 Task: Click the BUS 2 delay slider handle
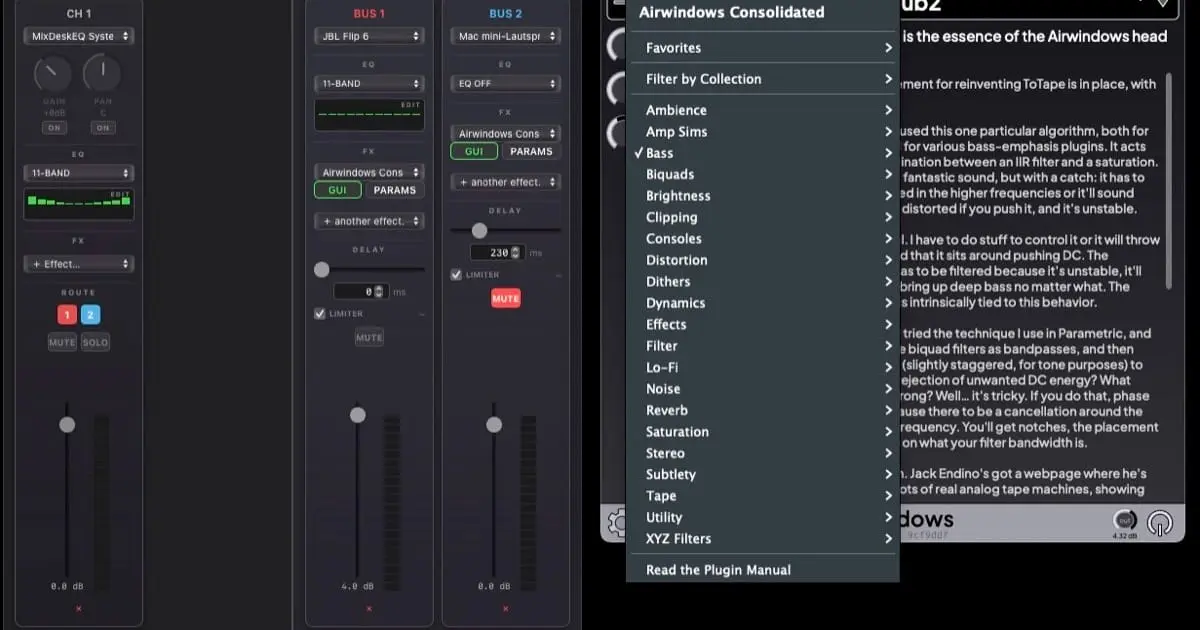point(479,230)
